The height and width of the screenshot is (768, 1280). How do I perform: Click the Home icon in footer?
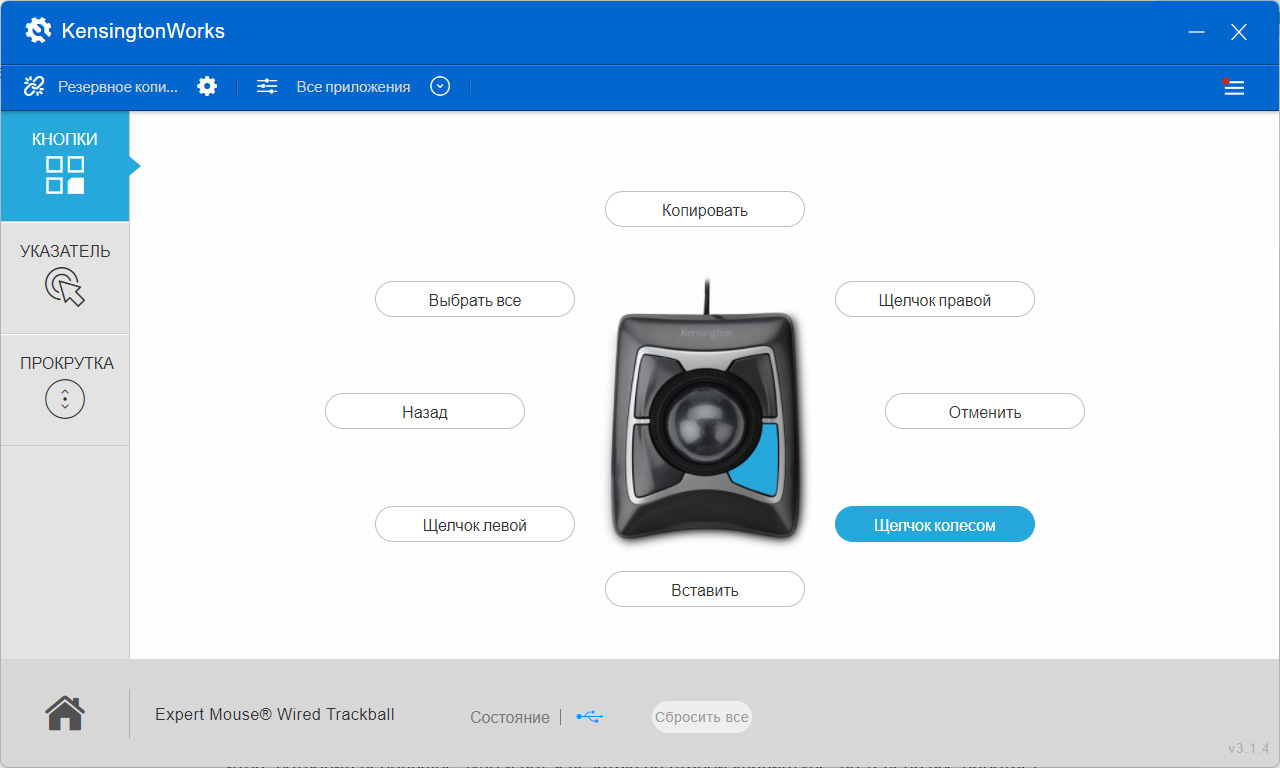(x=65, y=714)
